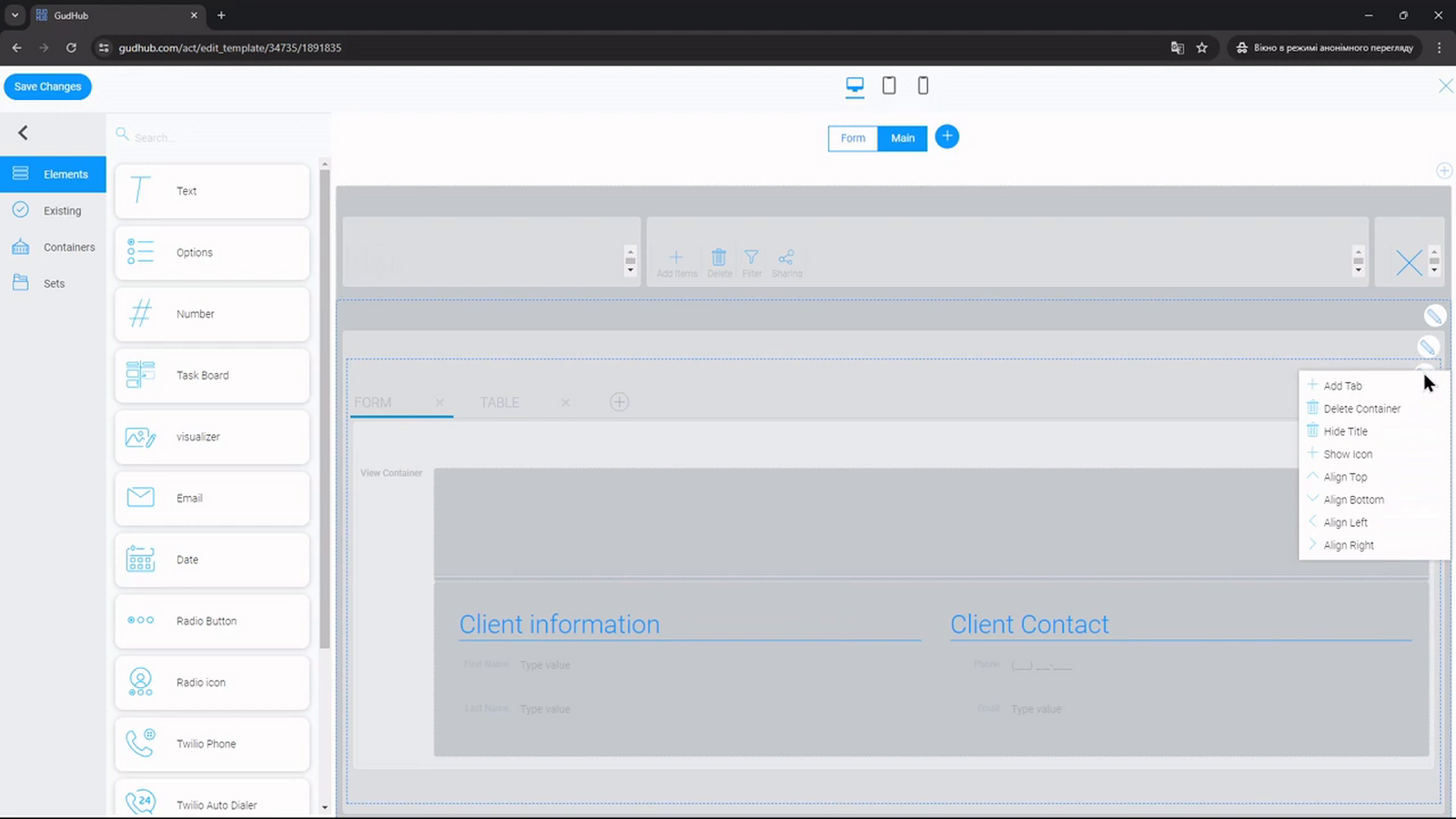
Task: Click the topmost pencil edit icon
Action: (x=1434, y=316)
